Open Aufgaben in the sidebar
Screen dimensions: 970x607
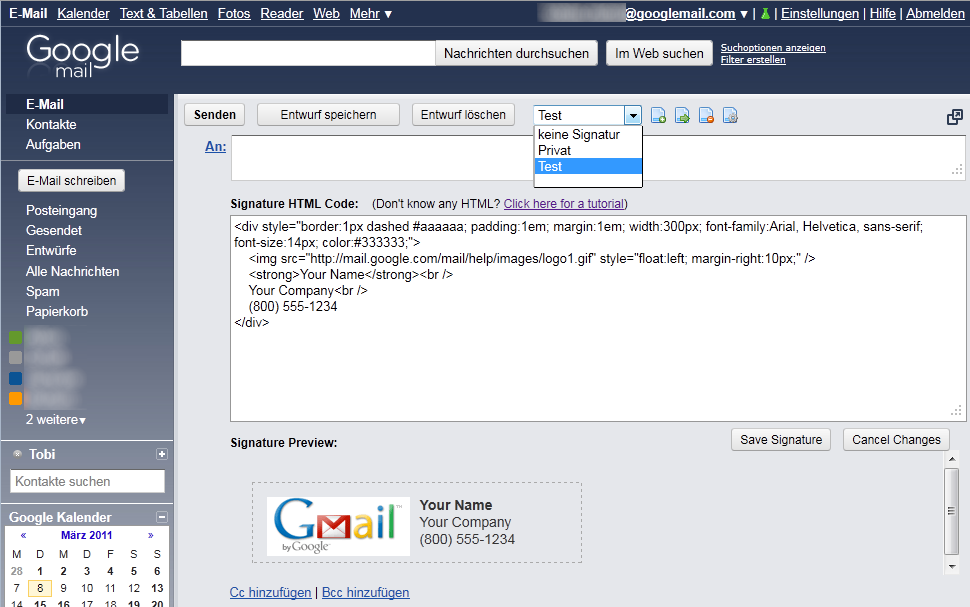[x=53, y=144]
